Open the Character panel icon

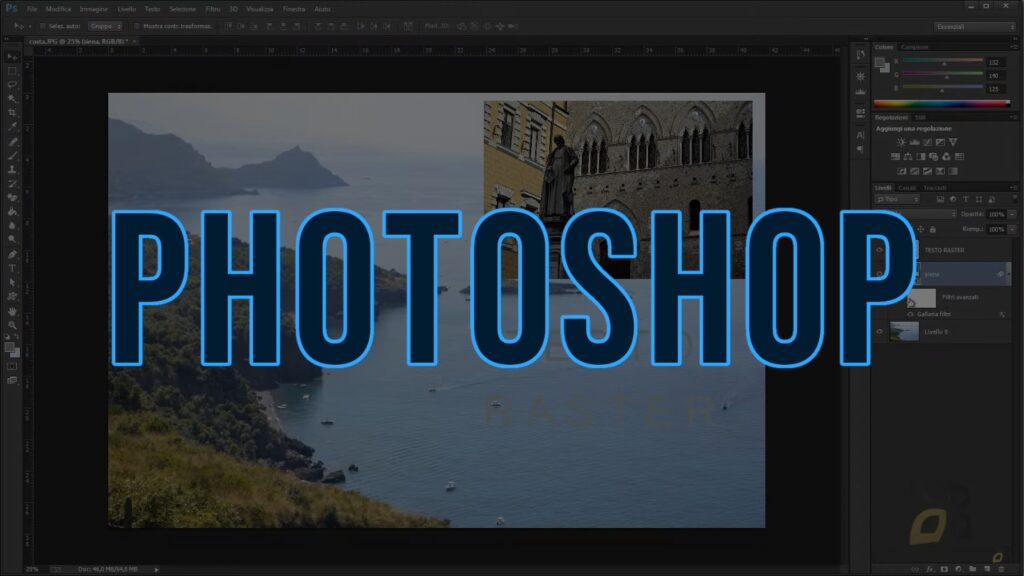point(860,135)
